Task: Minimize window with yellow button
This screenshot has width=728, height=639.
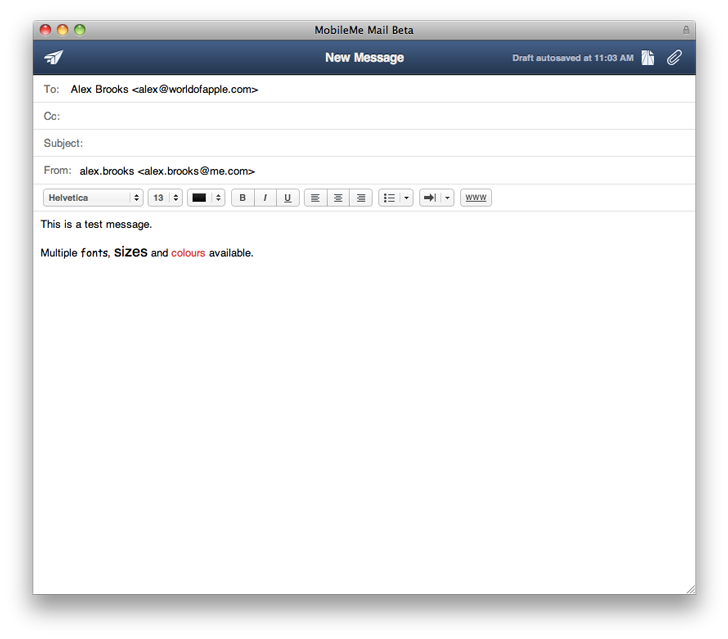Action: point(63,30)
